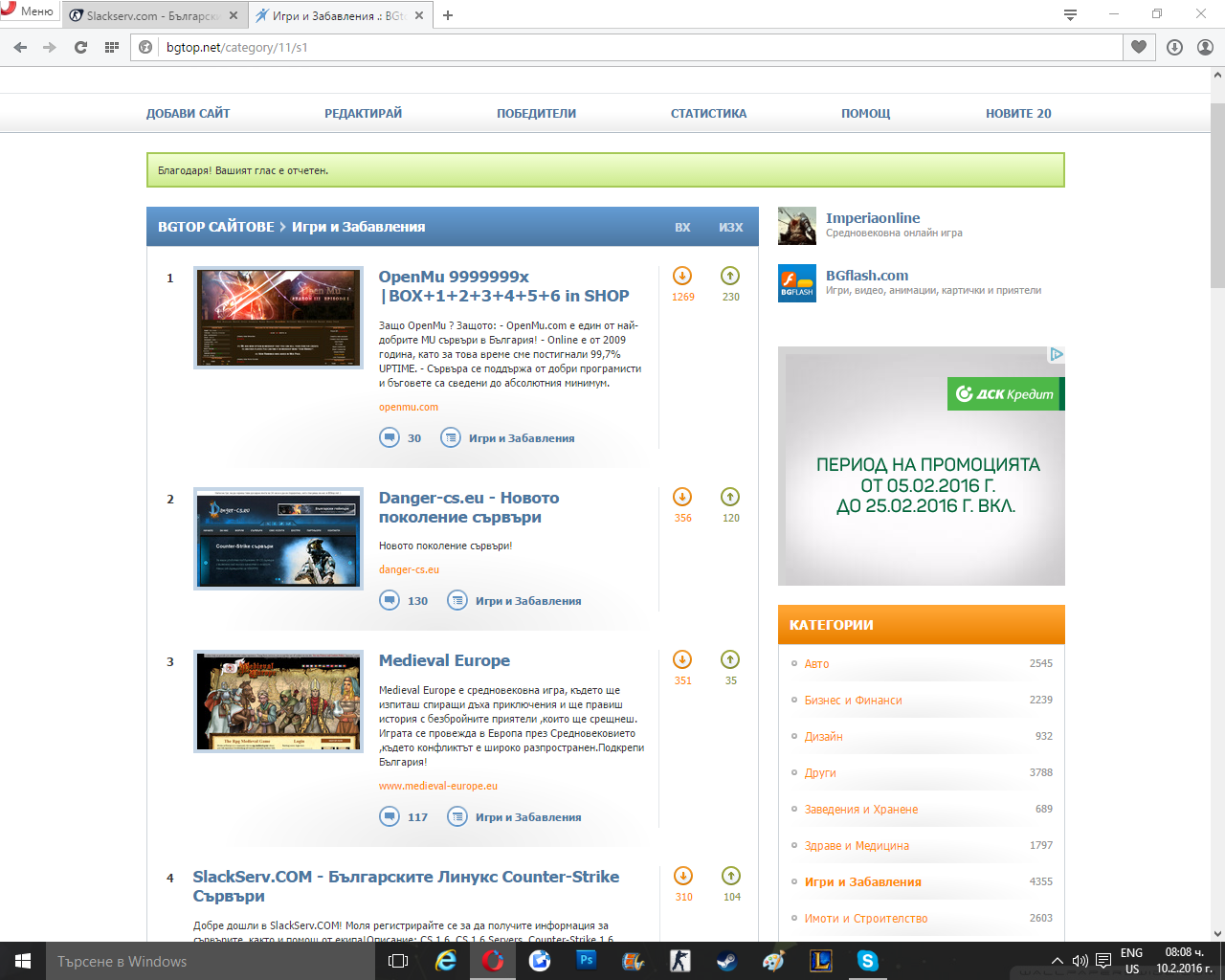The image size is (1225, 980).
Task: Open the browser downloads icon
Action: coord(1174,47)
